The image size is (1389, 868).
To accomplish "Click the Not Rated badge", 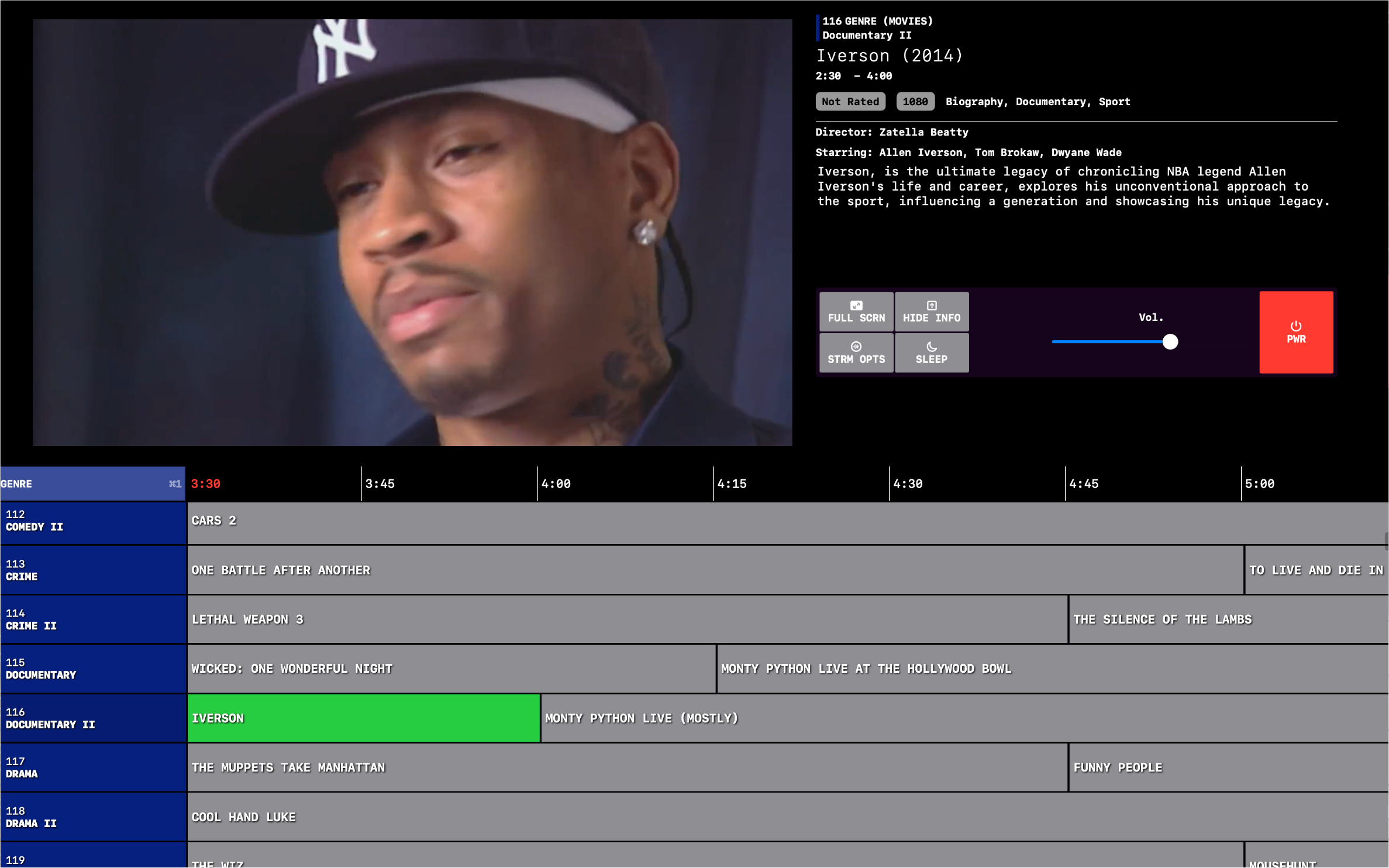I will click(850, 102).
